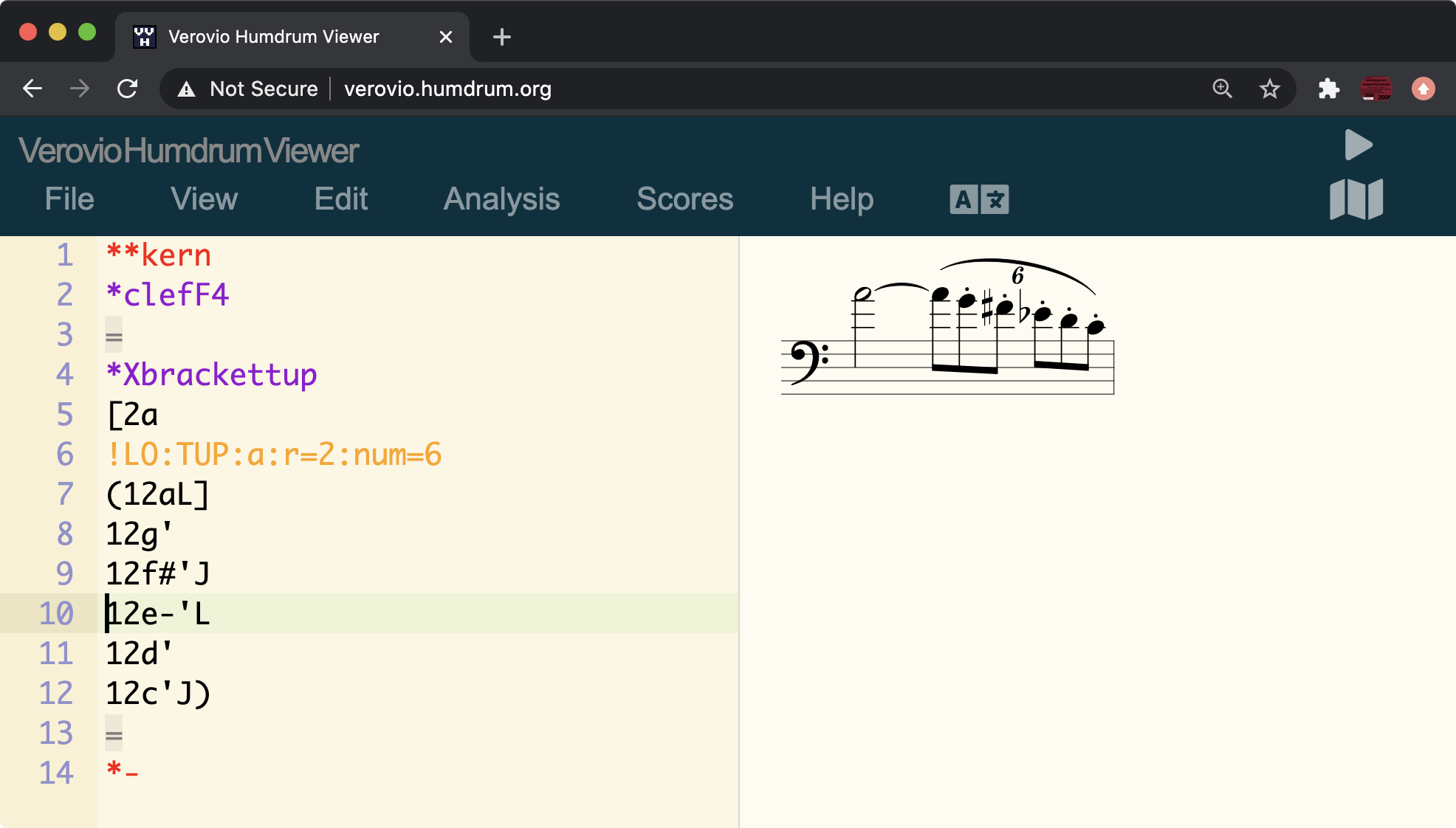
Task: Toggle the page bookmark star
Action: click(1270, 89)
